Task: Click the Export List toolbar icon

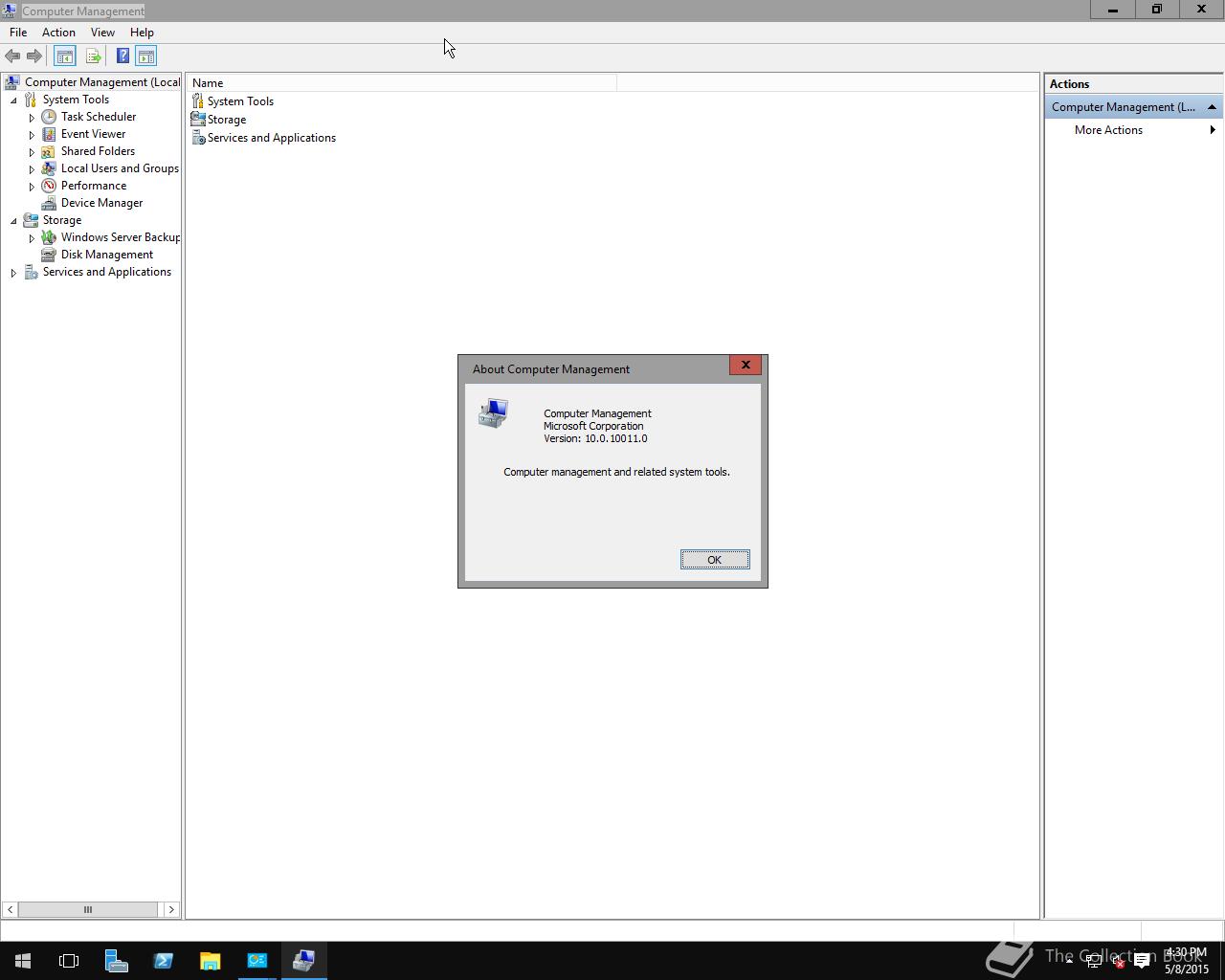Action: coord(93,56)
